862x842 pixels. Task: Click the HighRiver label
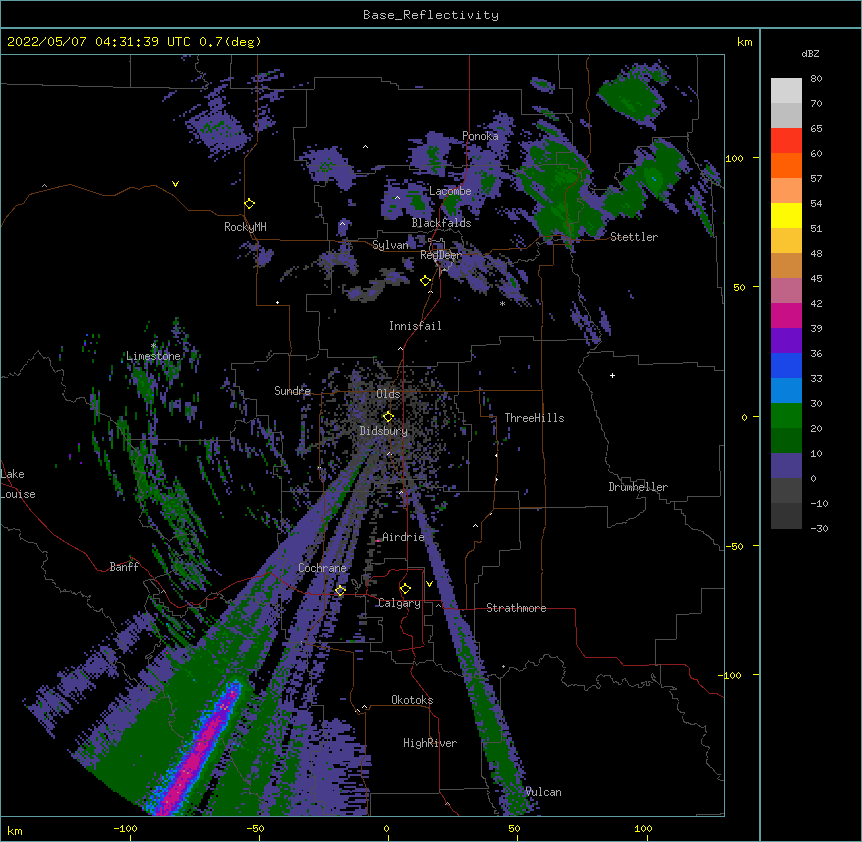pos(430,743)
